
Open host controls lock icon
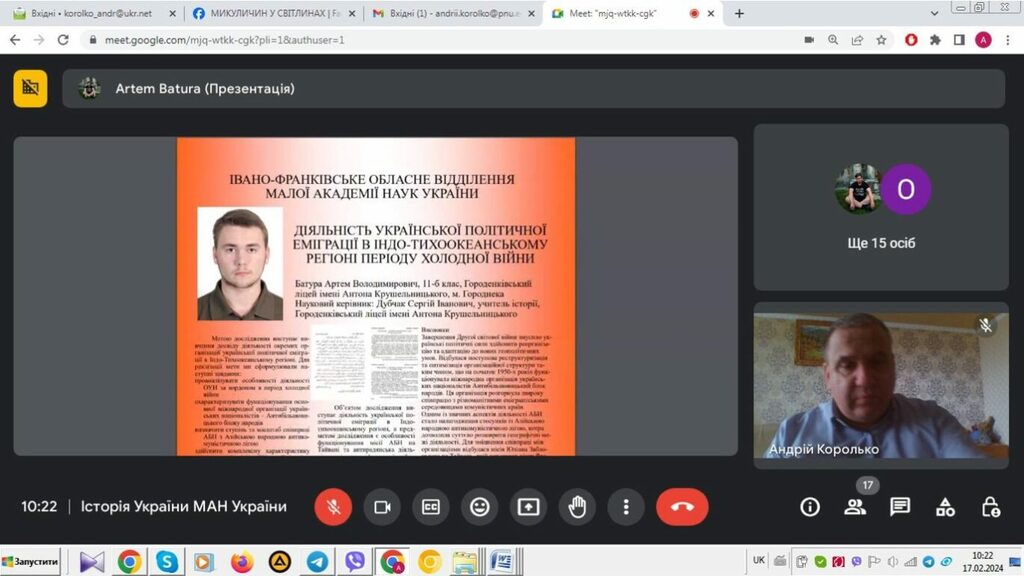pyautogui.click(x=990, y=507)
